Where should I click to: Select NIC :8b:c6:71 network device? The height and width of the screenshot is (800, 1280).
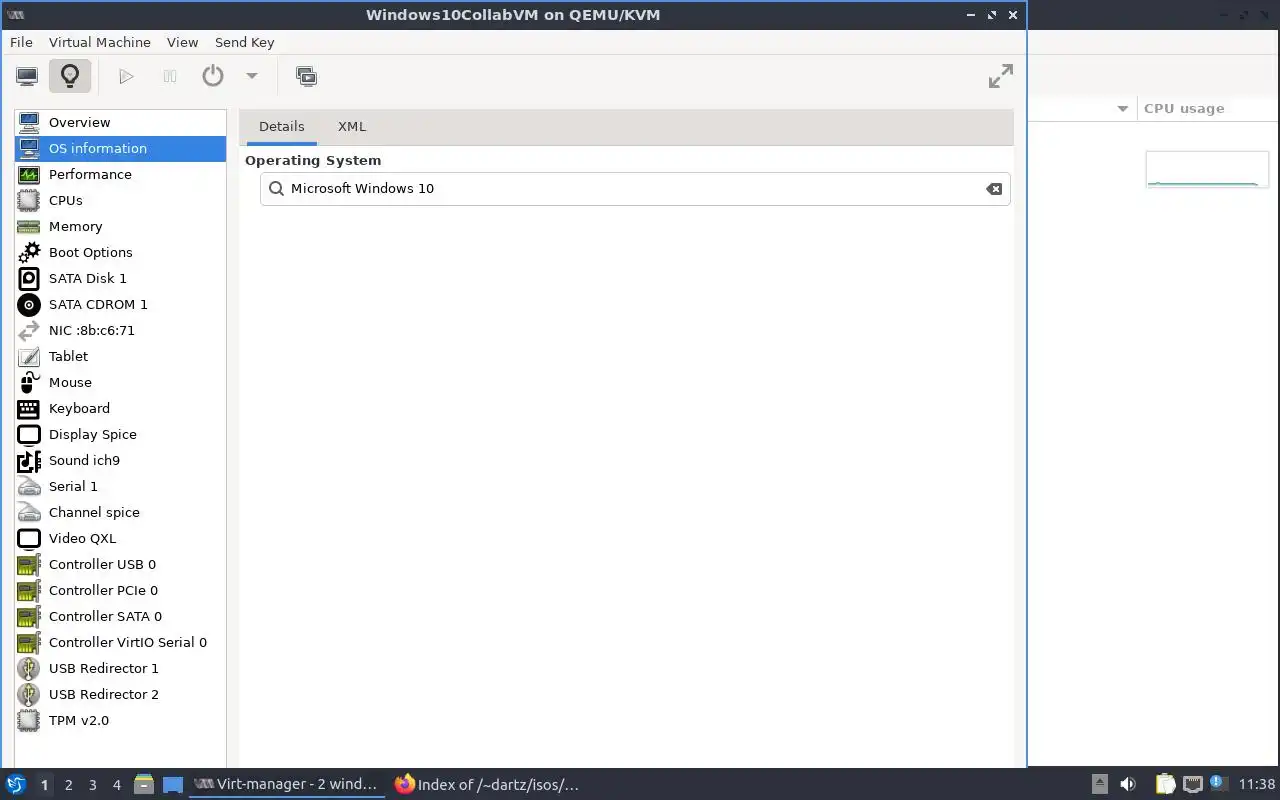[x=120, y=330]
